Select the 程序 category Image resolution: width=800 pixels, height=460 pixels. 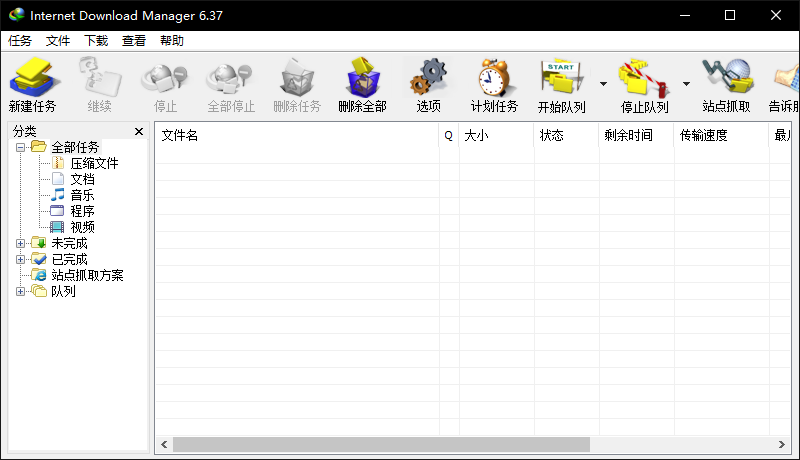coord(82,211)
